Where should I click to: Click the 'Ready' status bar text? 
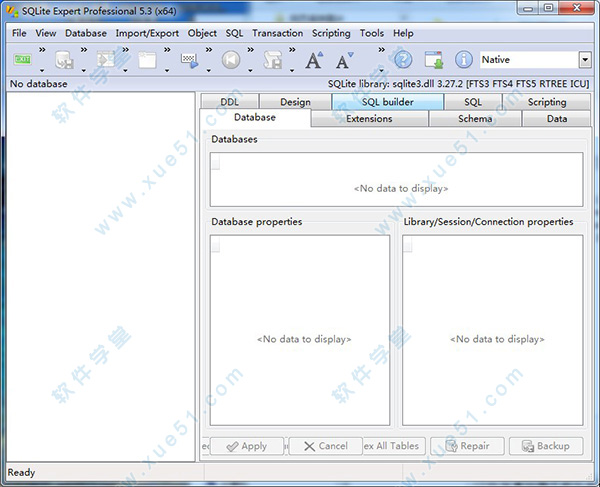21,472
